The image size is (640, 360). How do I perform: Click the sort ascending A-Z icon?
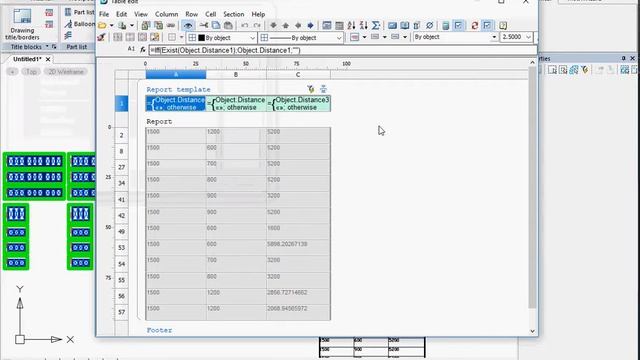coord(351,26)
